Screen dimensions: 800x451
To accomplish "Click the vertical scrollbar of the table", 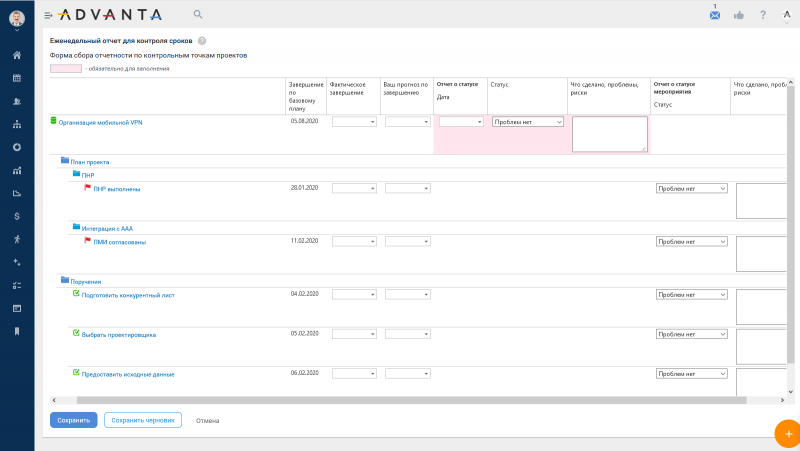I will click(791, 224).
